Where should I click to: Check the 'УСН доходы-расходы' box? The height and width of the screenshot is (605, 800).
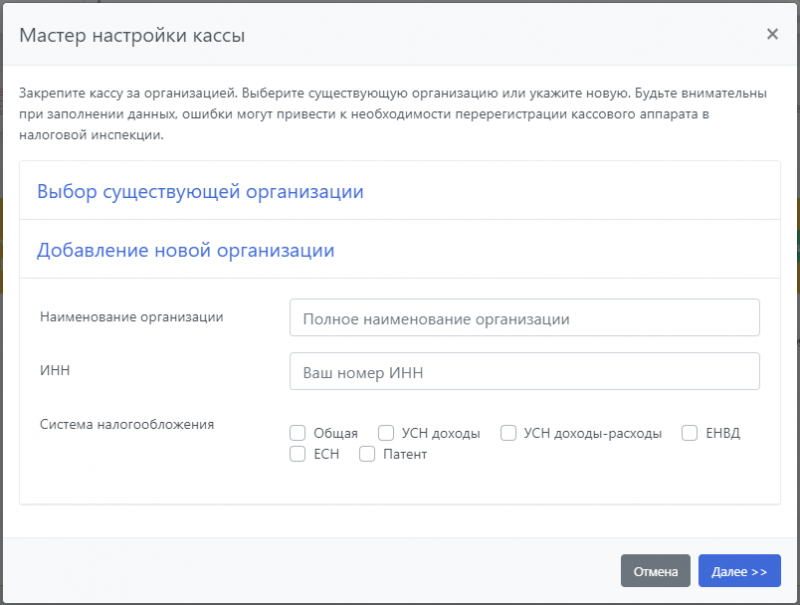tap(508, 433)
